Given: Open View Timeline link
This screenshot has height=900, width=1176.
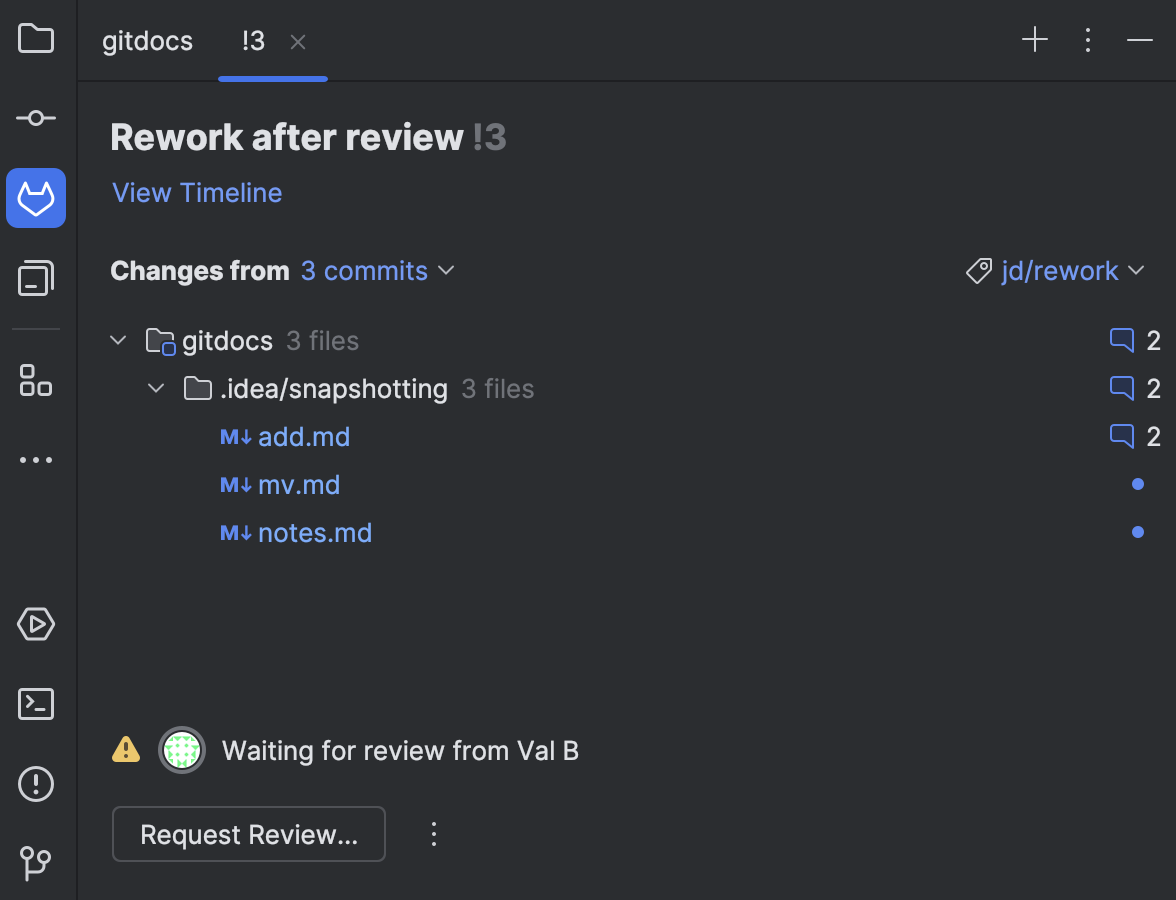Looking at the screenshot, I should coord(196,192).
